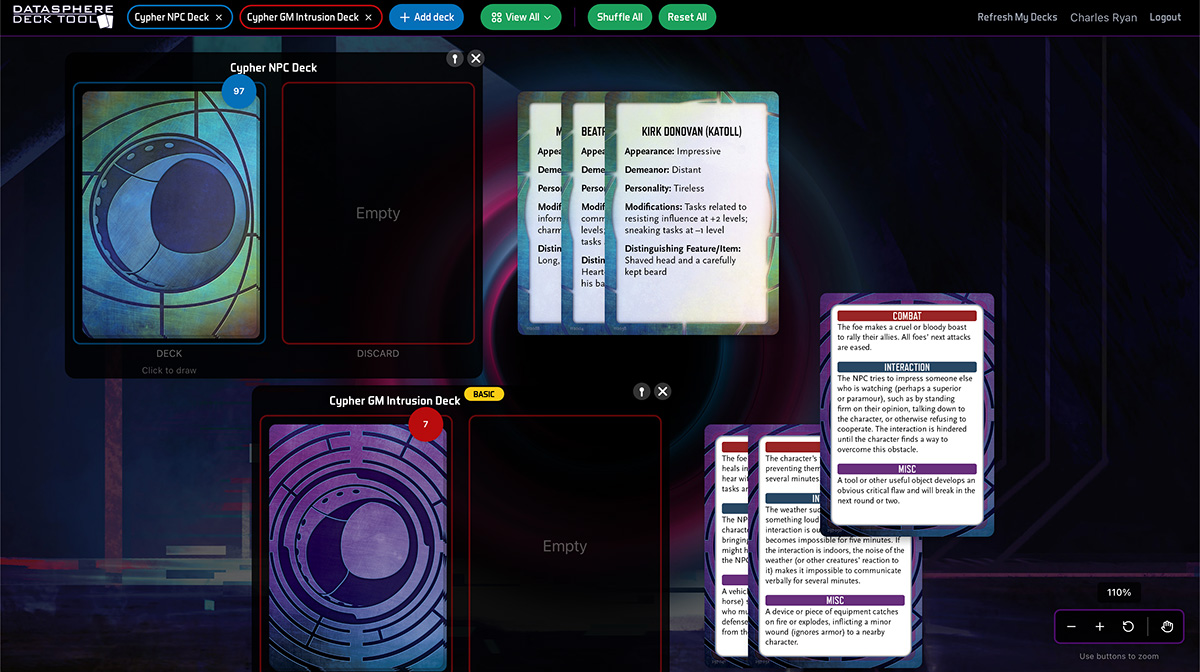Select intrusion card mentioning a tool breaking soon

(907, 414)
